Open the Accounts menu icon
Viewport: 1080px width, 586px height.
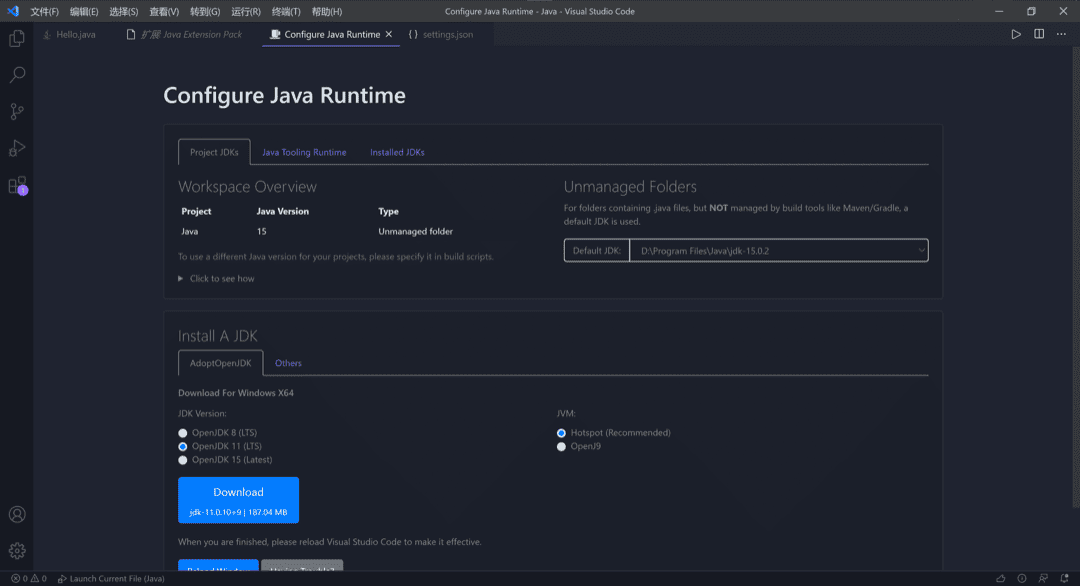[17, 514]
